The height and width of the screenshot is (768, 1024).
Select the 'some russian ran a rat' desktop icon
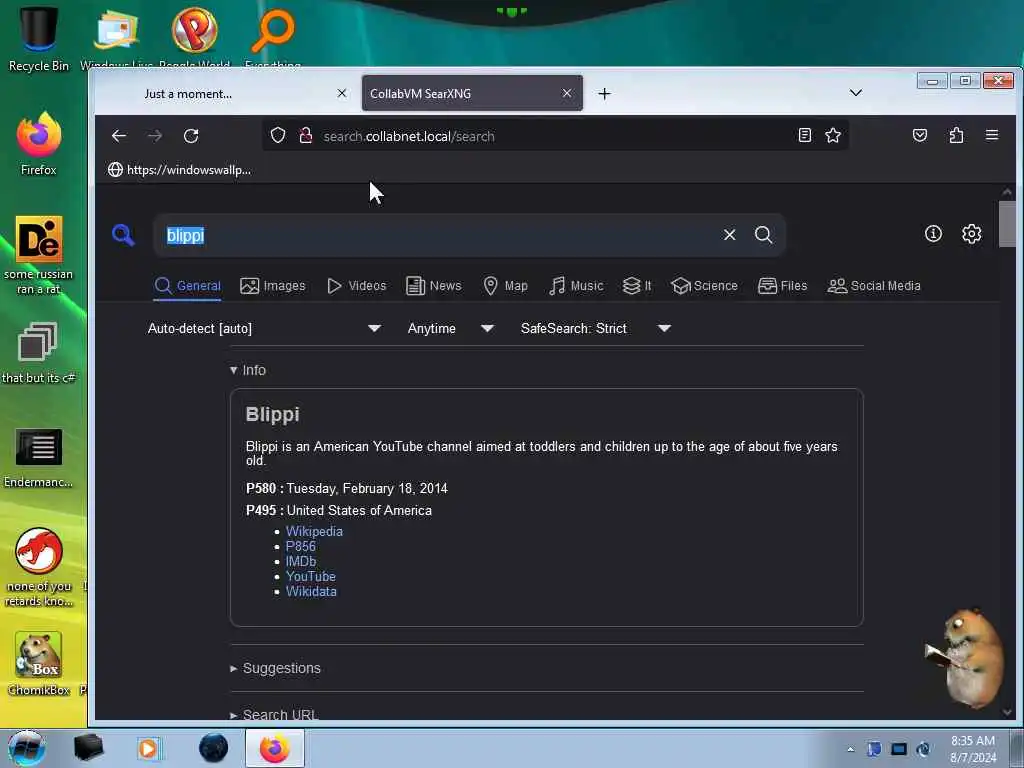(39, 255)
